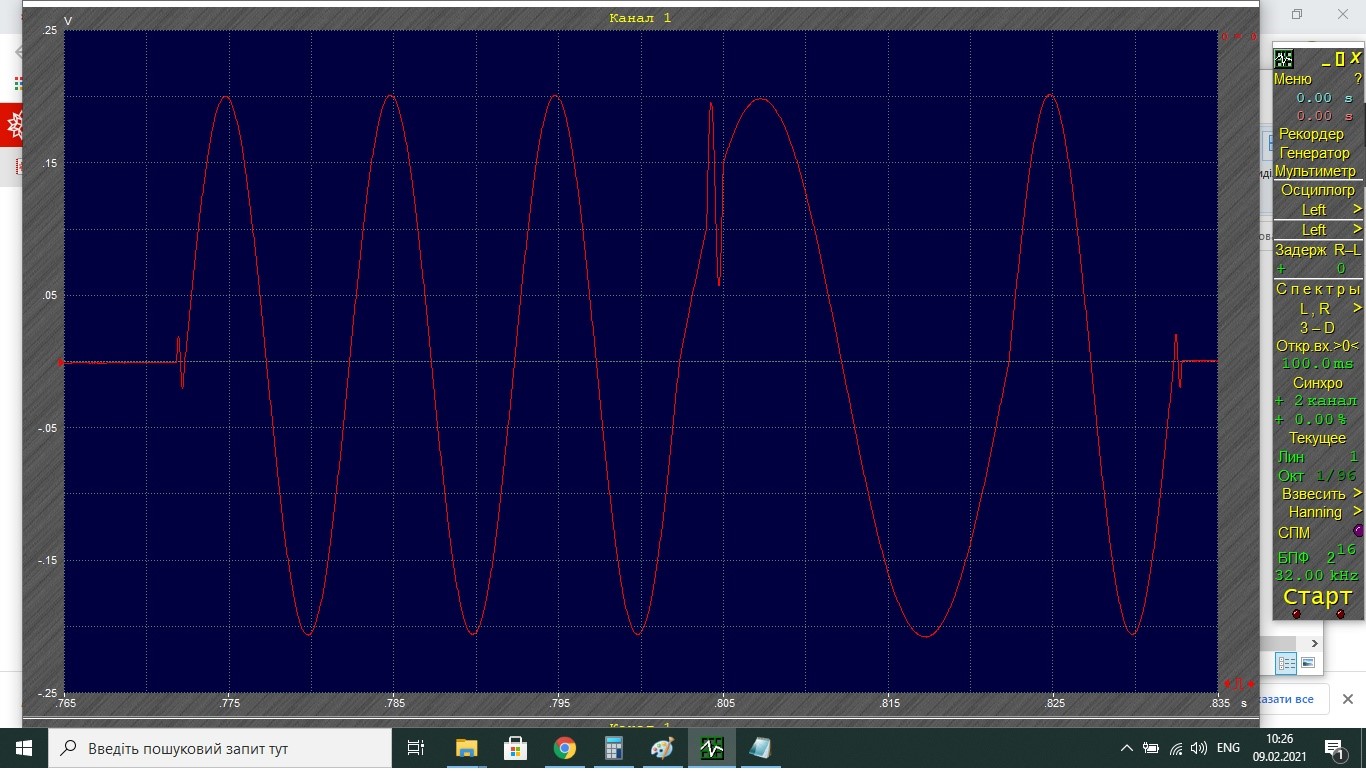1366x771 pixels.
Task: Open the notepad-like app on the taskbar
Action: point(760,748)
